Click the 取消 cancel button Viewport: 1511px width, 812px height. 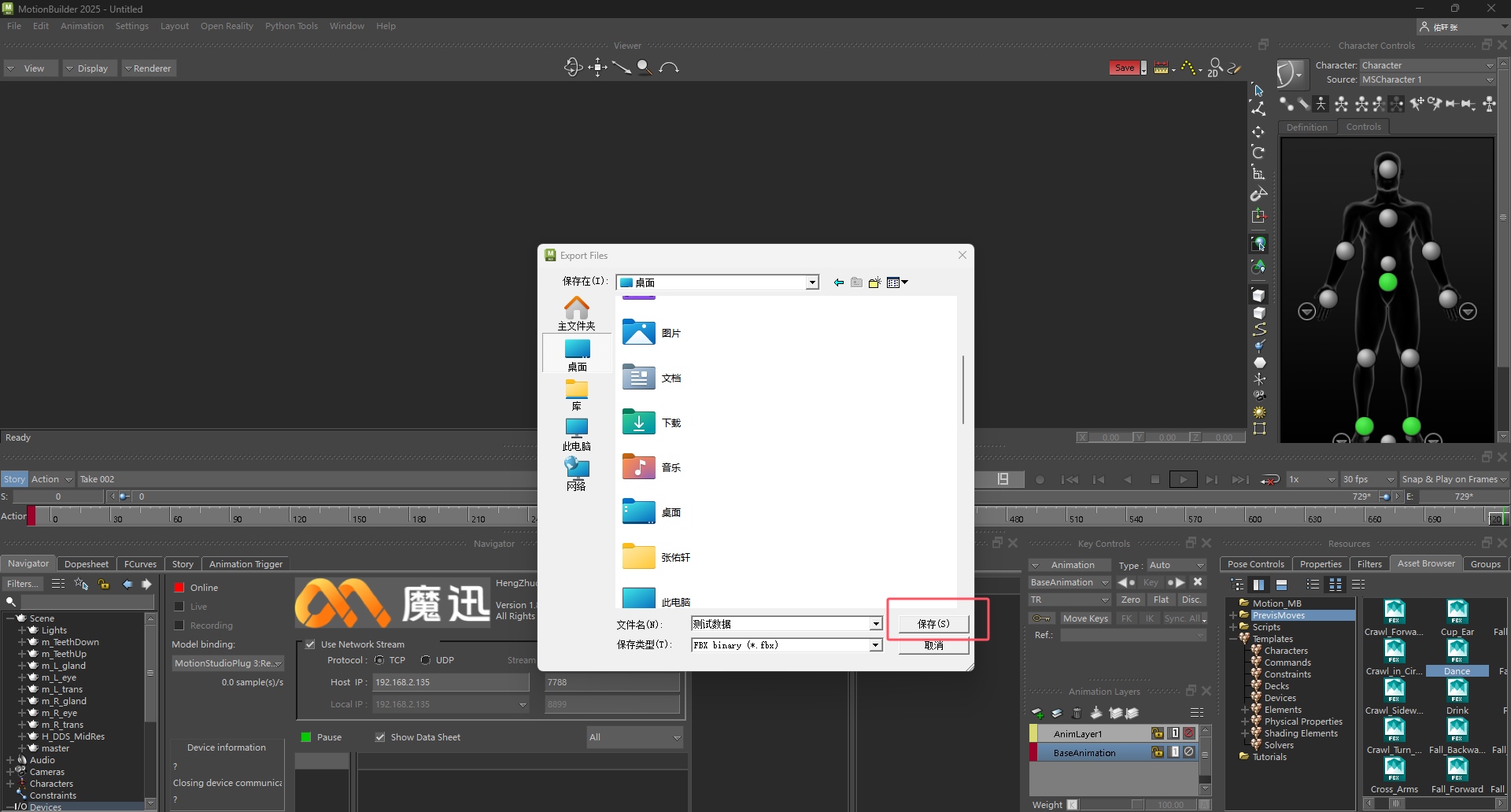pos(933,646)
